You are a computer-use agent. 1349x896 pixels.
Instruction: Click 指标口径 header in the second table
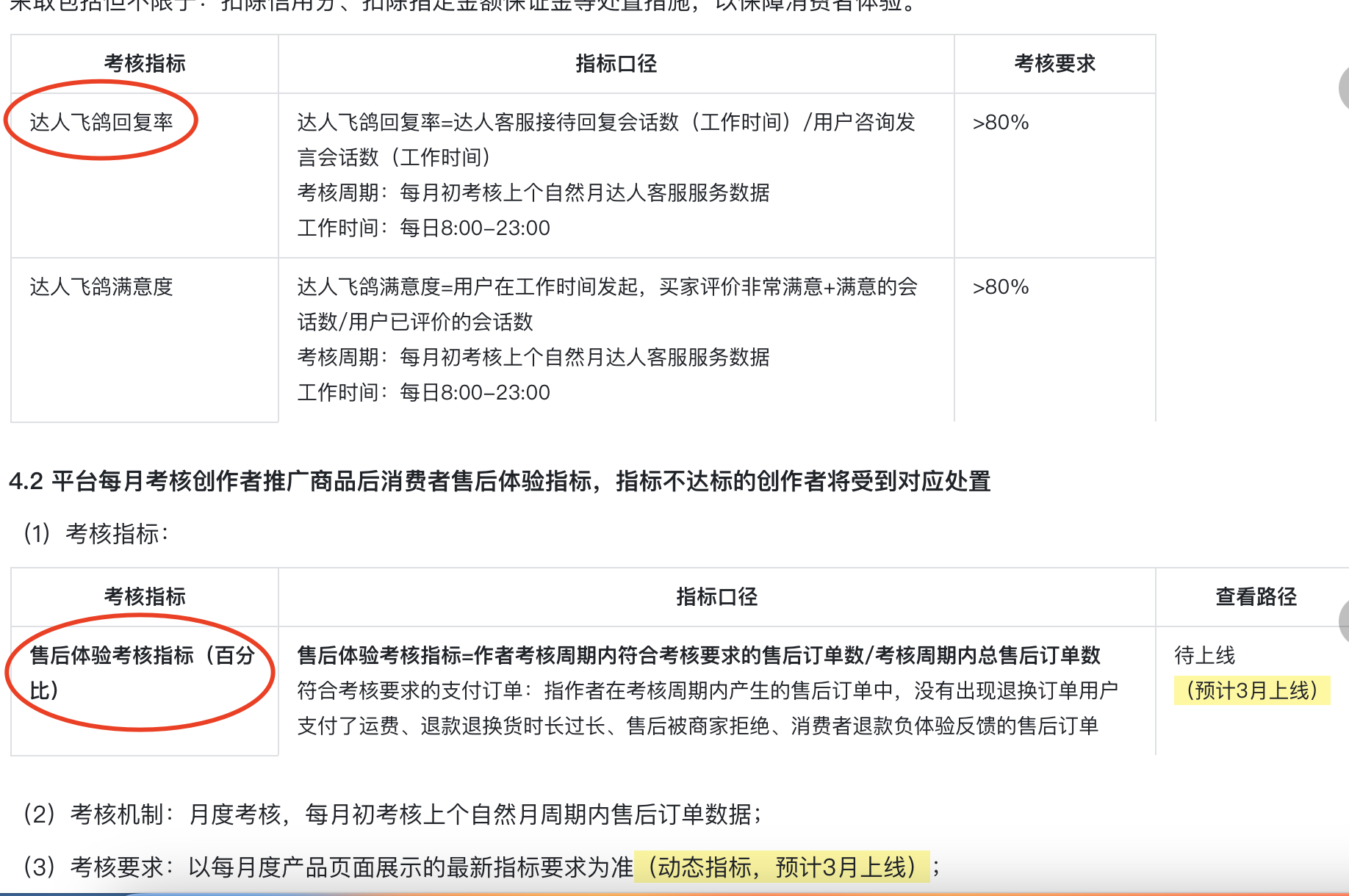[716, 597]
